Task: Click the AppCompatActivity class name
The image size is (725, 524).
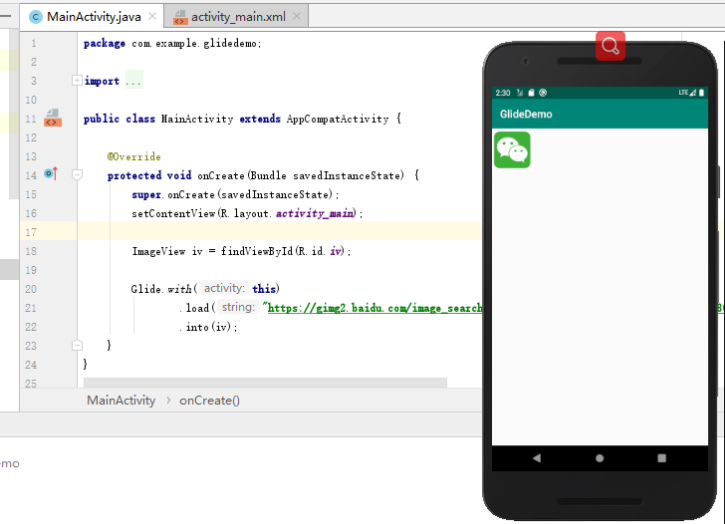Action: pyautogui.click(x=338, y=119)
